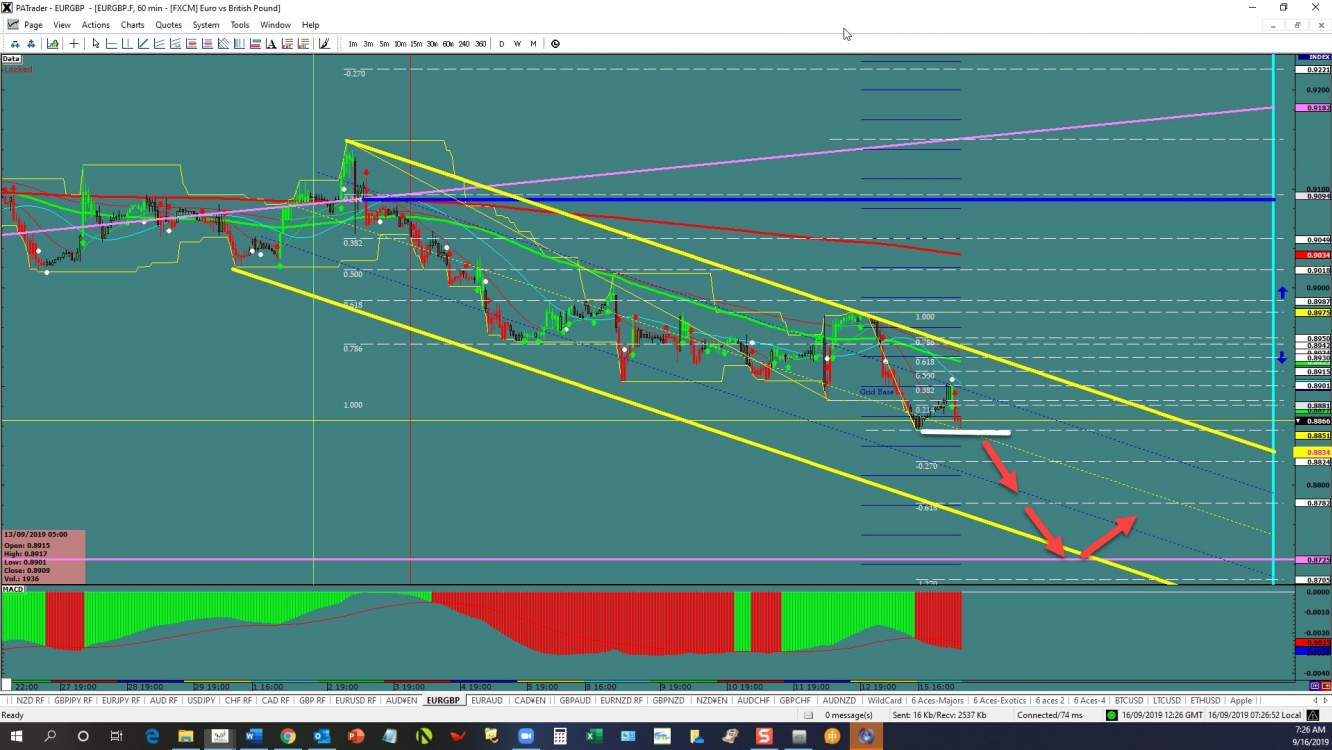Open the View menu
This screenshot has height=750, width=1332.
click(x=62, y=25)
